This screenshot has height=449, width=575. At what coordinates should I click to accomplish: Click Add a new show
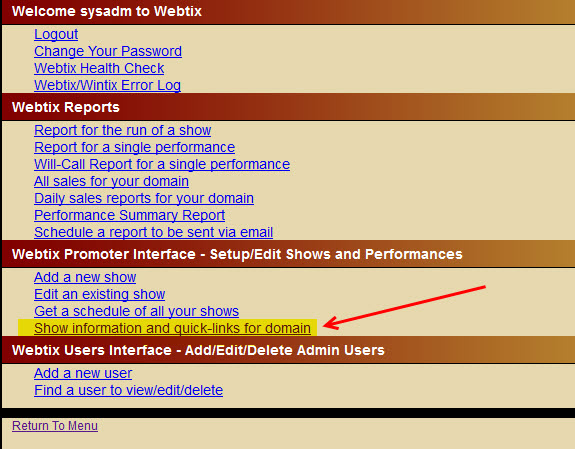[85, 277]
